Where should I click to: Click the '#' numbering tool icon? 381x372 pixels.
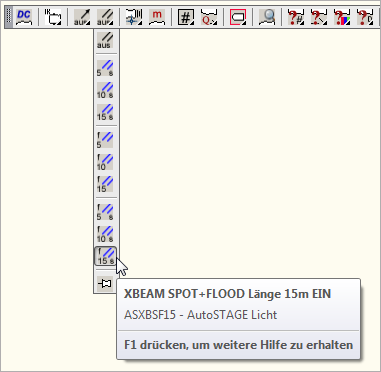coord(186,17)
